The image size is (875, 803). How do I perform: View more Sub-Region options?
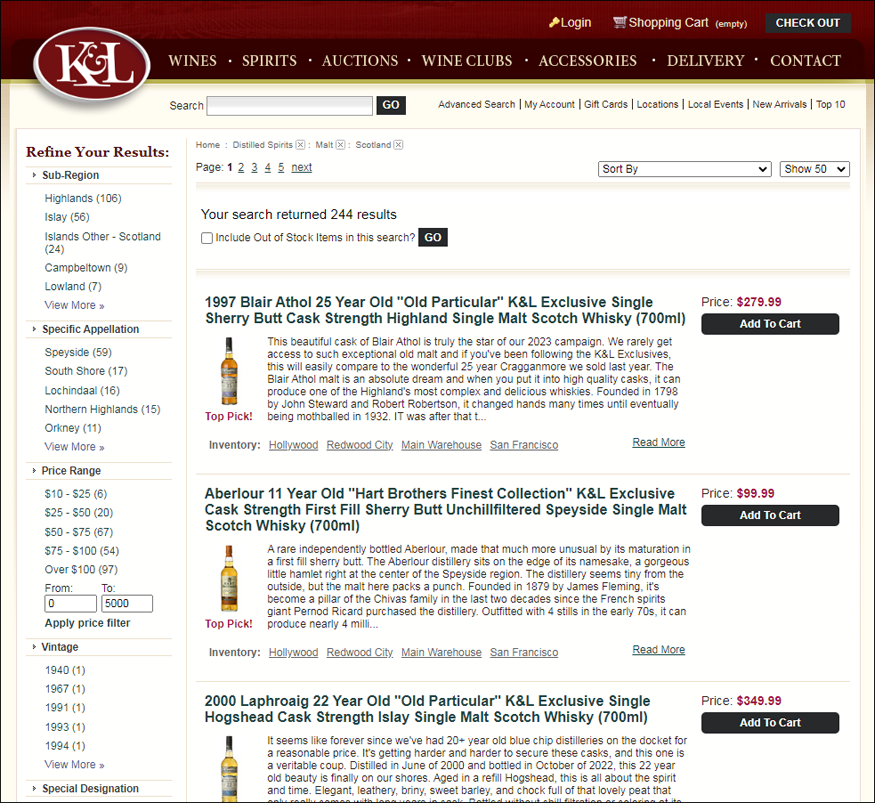point(74,305)
